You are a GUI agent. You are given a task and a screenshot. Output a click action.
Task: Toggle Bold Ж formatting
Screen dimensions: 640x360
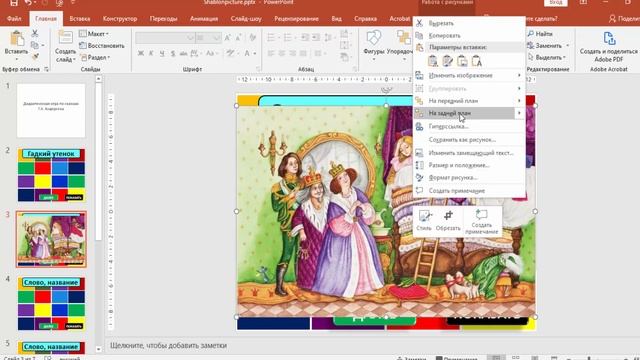[141, 53]
